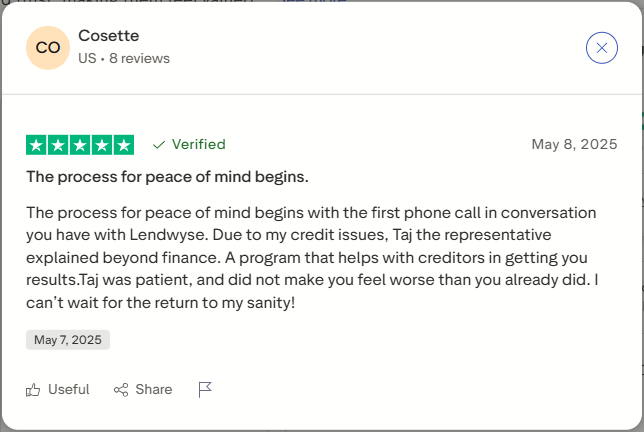Viewport: 644px width, 432px height.
Task: Flag this review using the flag icon
Action: point(205,389)
